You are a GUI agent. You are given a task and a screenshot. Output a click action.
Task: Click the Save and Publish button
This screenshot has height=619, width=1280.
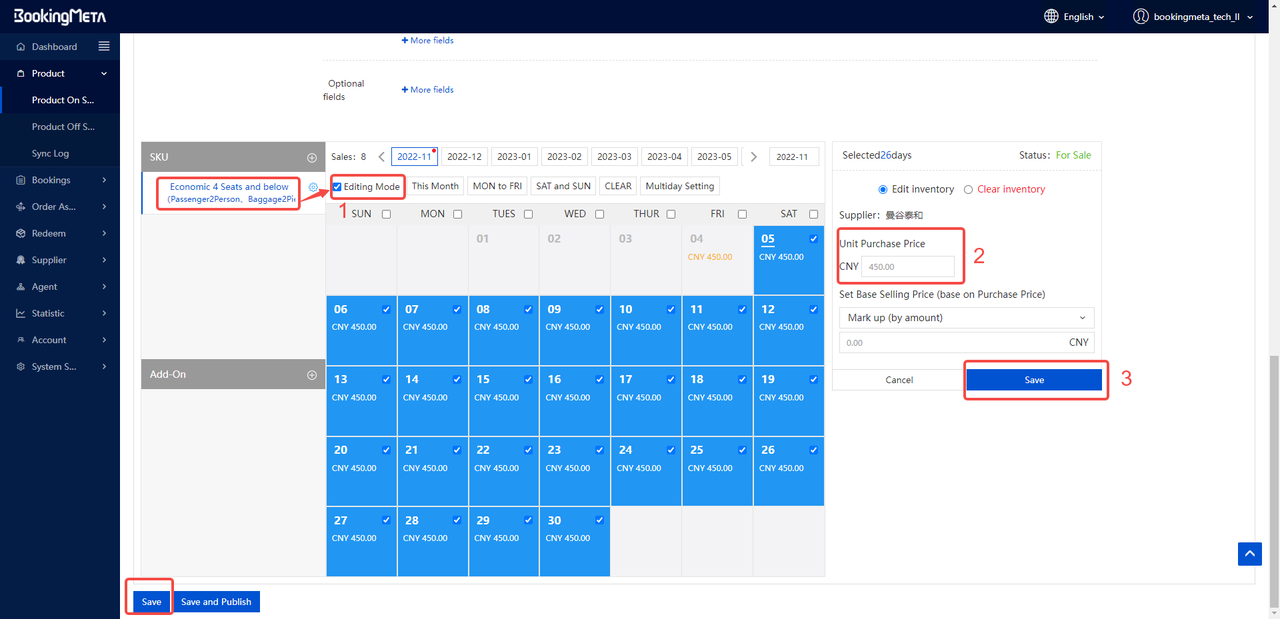click(215, 602)
